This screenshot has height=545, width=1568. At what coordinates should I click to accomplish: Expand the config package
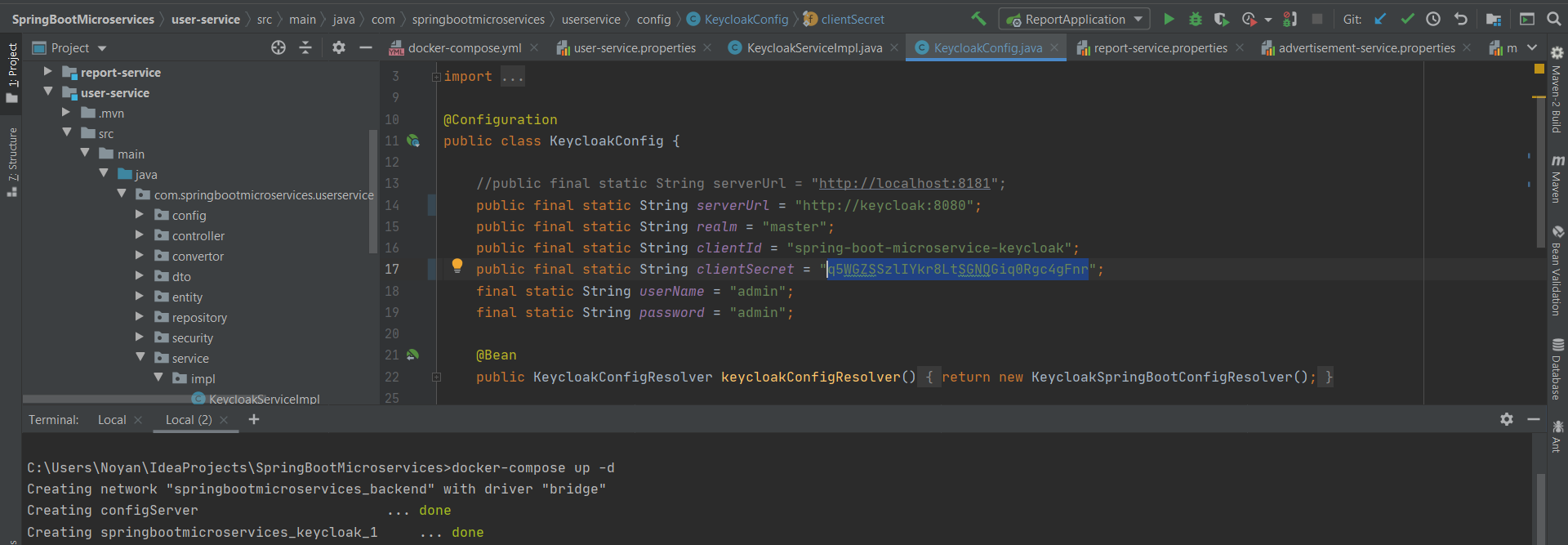pyautogui.click(x=140, y=215)
